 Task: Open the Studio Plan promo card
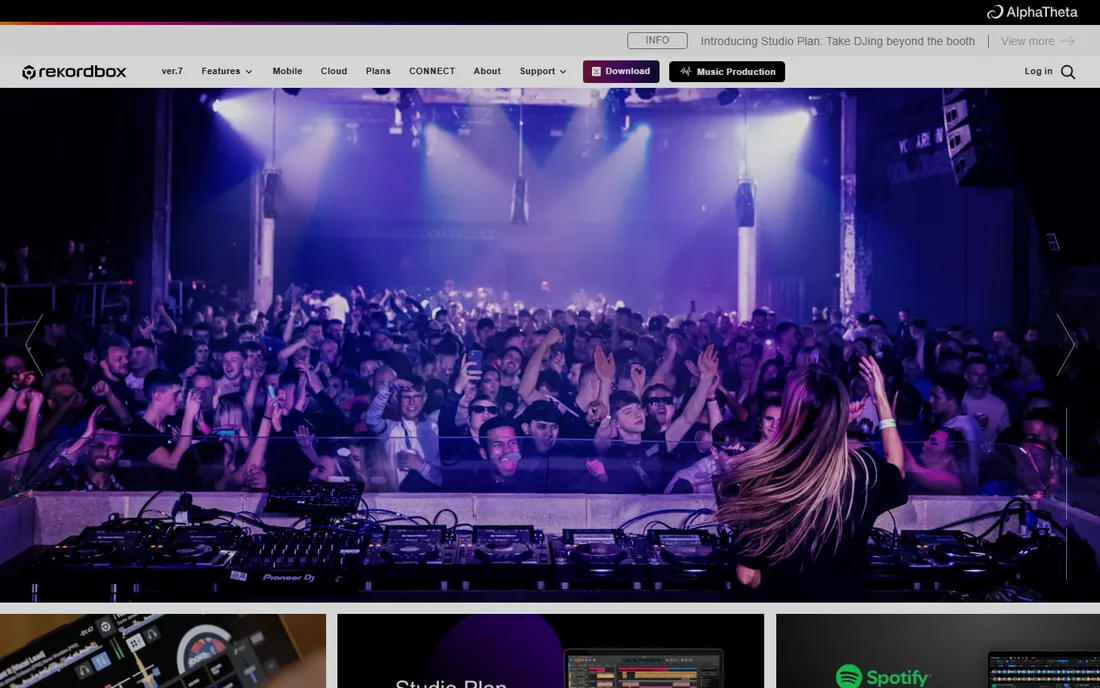pyautogui.click(x=551, y=651)
